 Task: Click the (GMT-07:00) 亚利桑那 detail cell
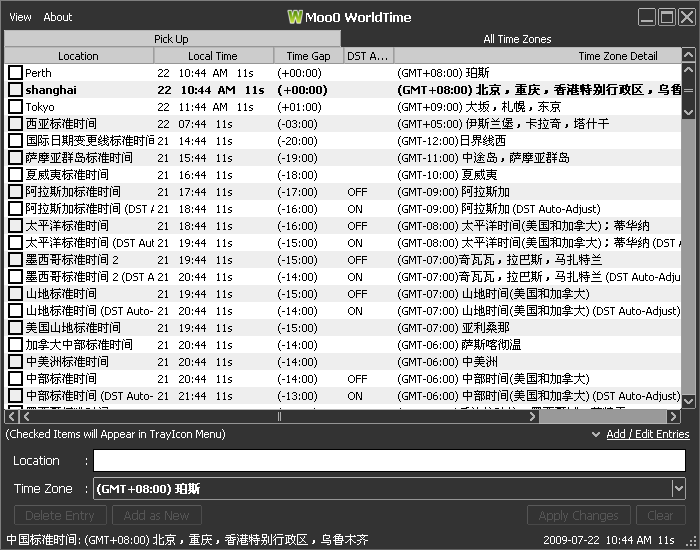[x=453, y=328]
